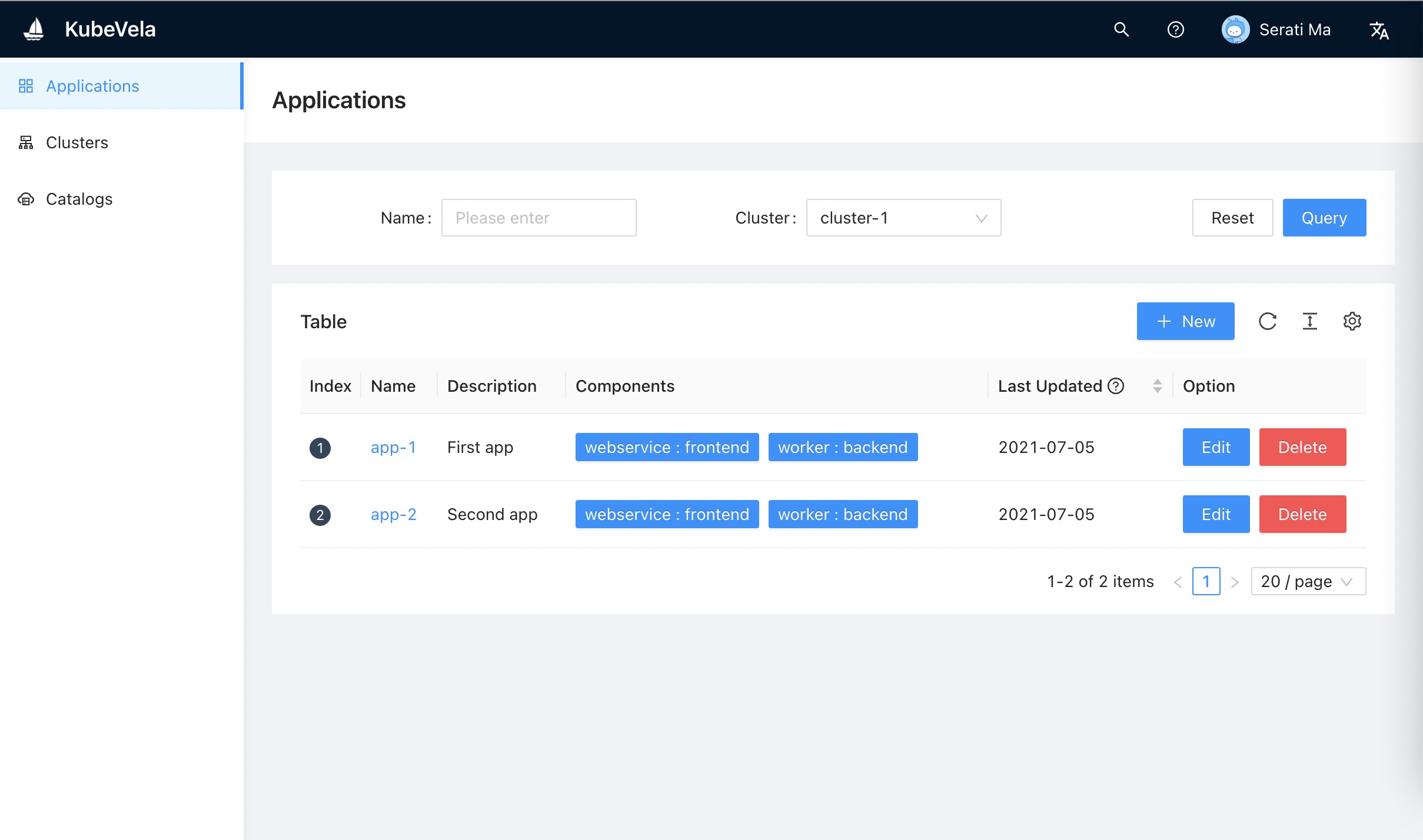The width and height of the screenshot is (1423, 840).
Task: Open the help question mark icon
Action: click(x=1175, y=29)
